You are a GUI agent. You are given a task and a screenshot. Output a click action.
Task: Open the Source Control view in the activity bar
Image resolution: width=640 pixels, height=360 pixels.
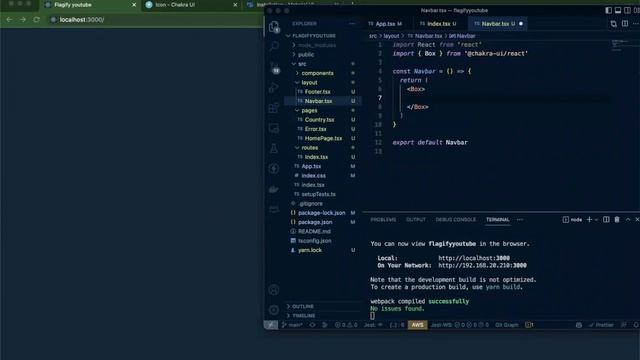(274, 67)
